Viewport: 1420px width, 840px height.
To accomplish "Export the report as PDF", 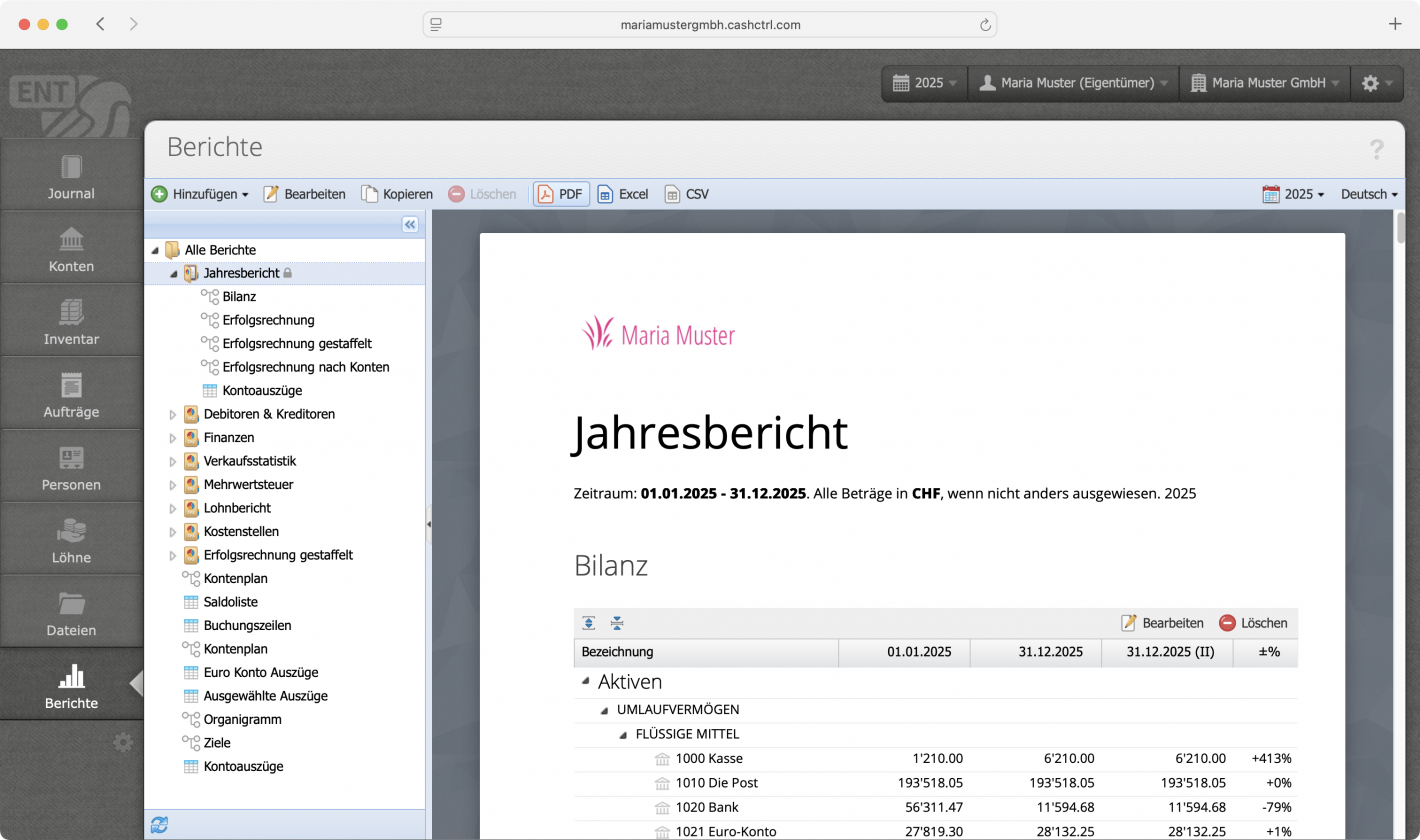I will click(x=560, y=194).
